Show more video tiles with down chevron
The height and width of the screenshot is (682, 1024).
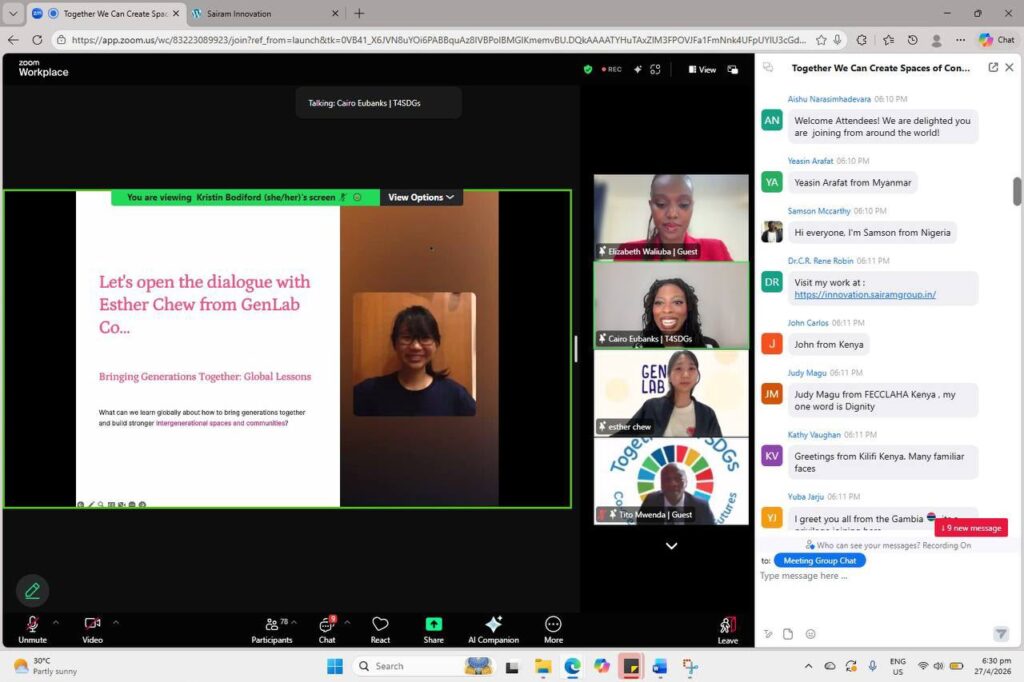(671, 545)
